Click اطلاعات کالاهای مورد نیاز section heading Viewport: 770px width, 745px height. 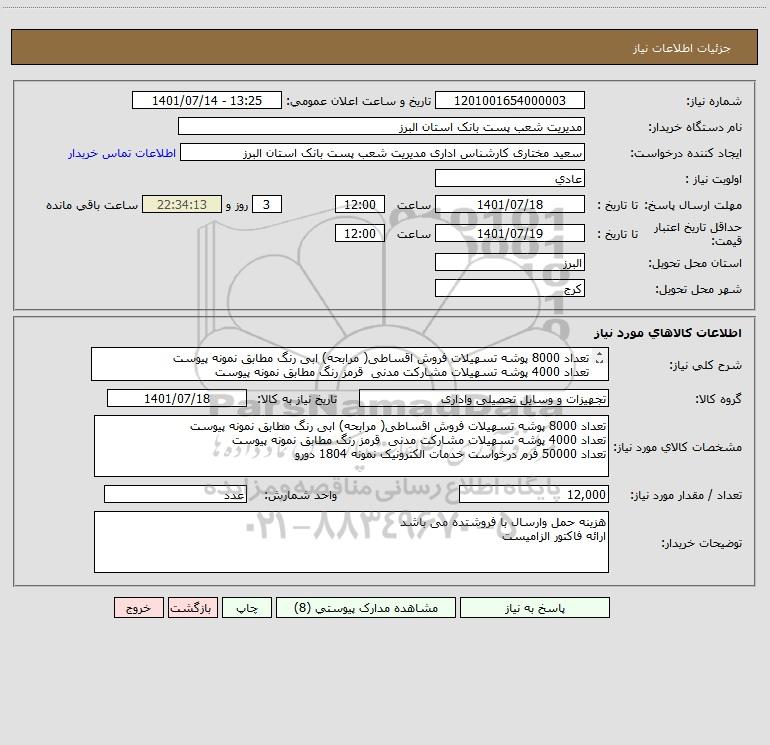[x=668, y=333]
